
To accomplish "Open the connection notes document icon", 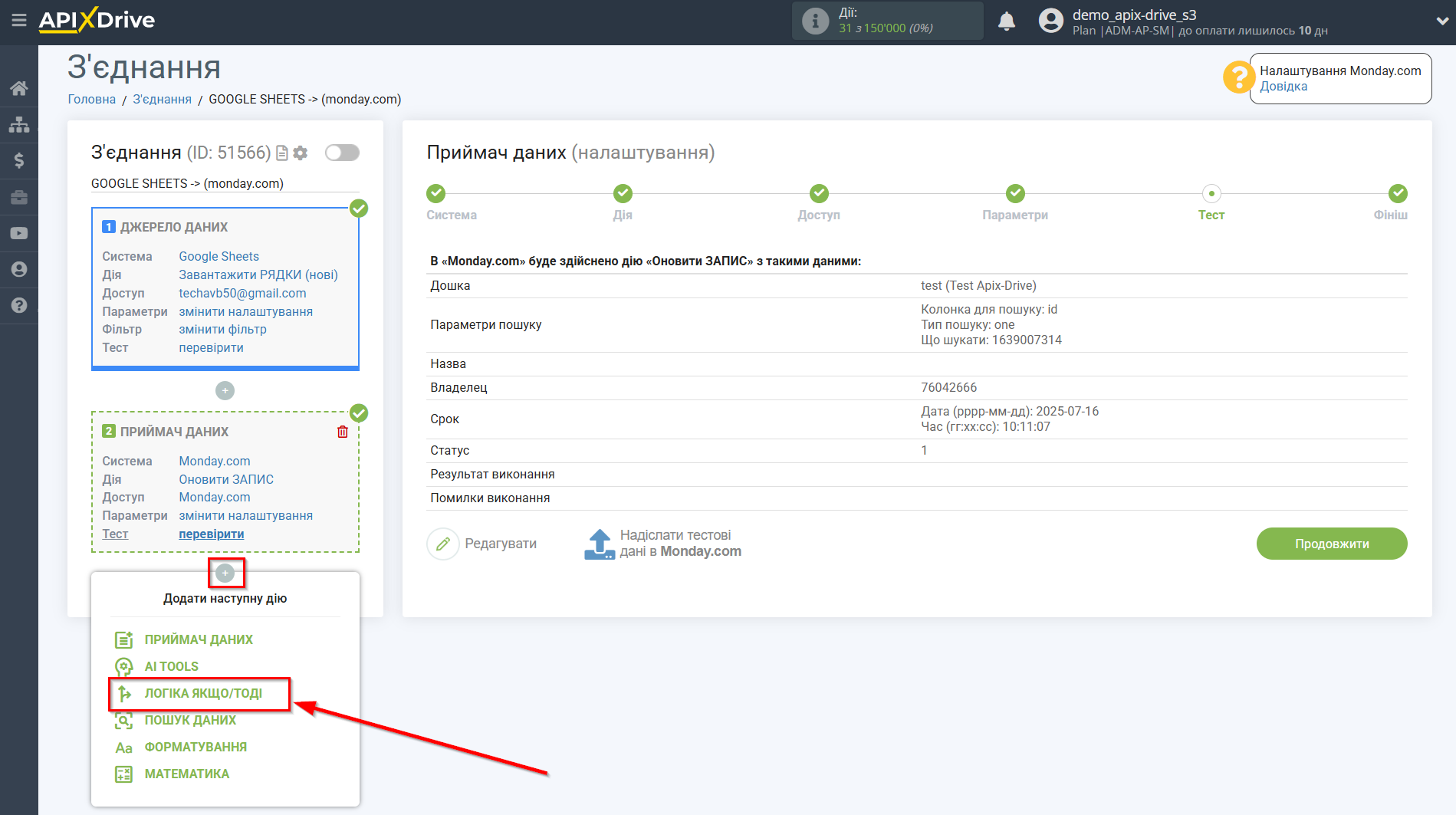I will click(282, 153).
